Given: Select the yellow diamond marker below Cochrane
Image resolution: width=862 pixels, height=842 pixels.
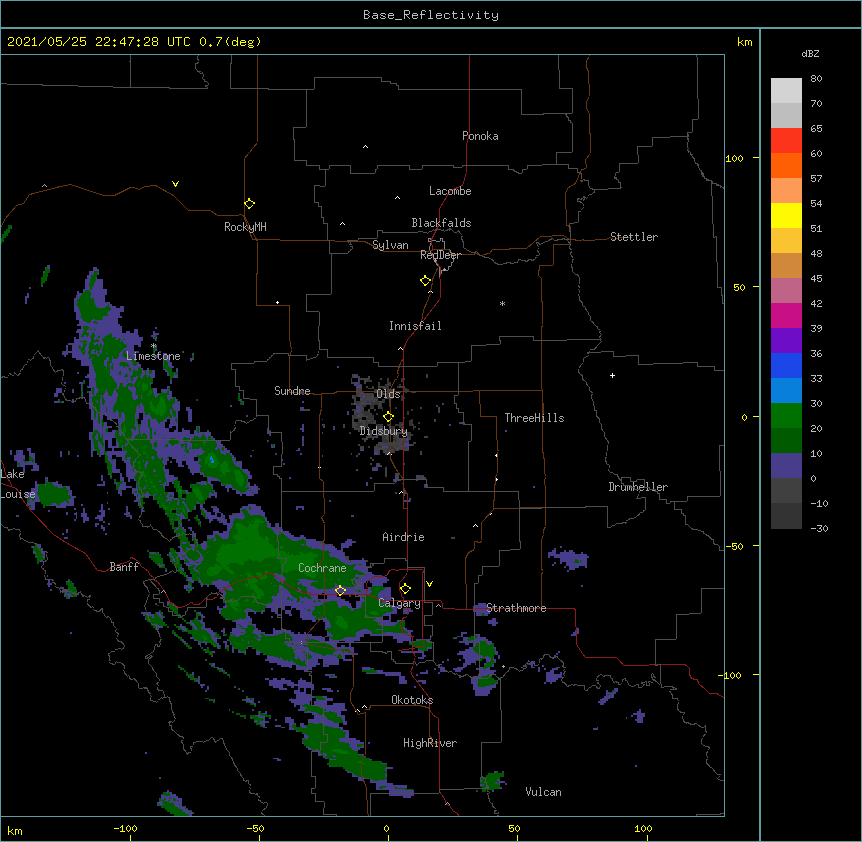Looking at the screenshot, I should (x=340, y=590).
